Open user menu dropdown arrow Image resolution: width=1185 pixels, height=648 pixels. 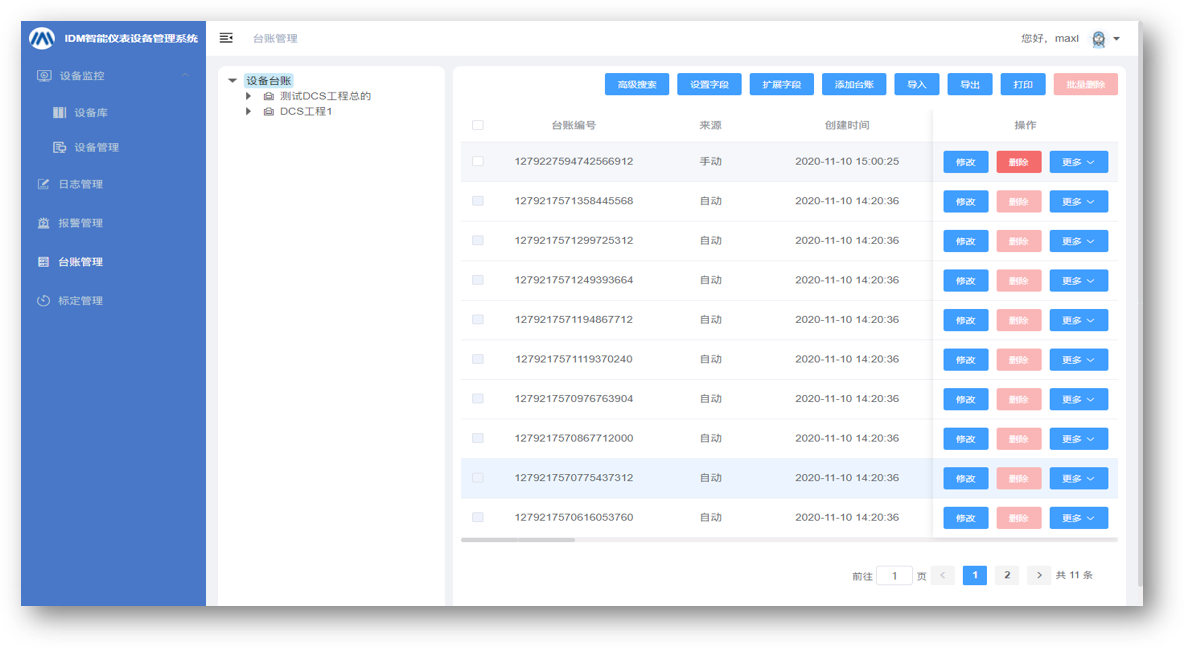[x=1116, y=39]
